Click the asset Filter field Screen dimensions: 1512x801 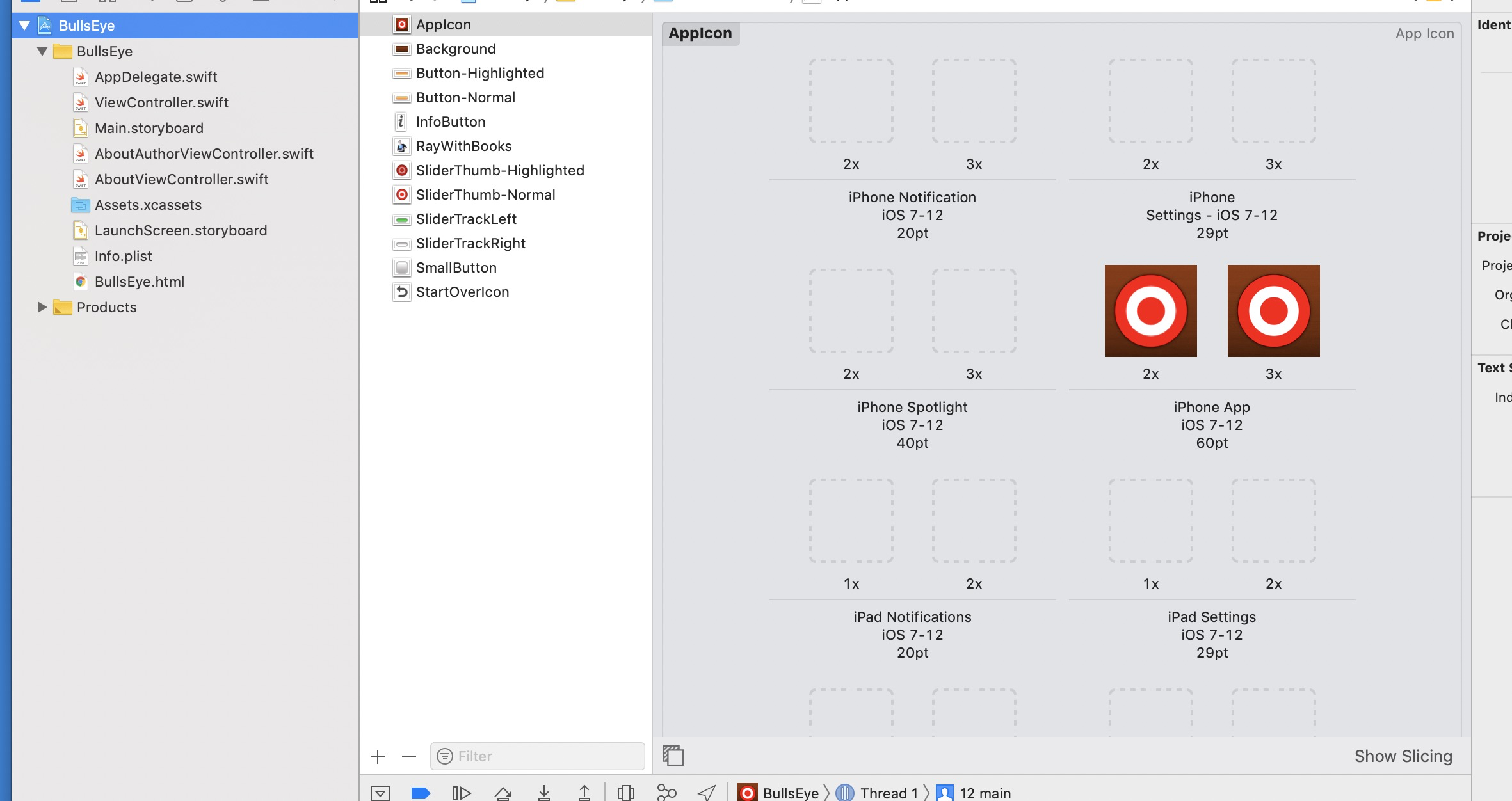538,756
